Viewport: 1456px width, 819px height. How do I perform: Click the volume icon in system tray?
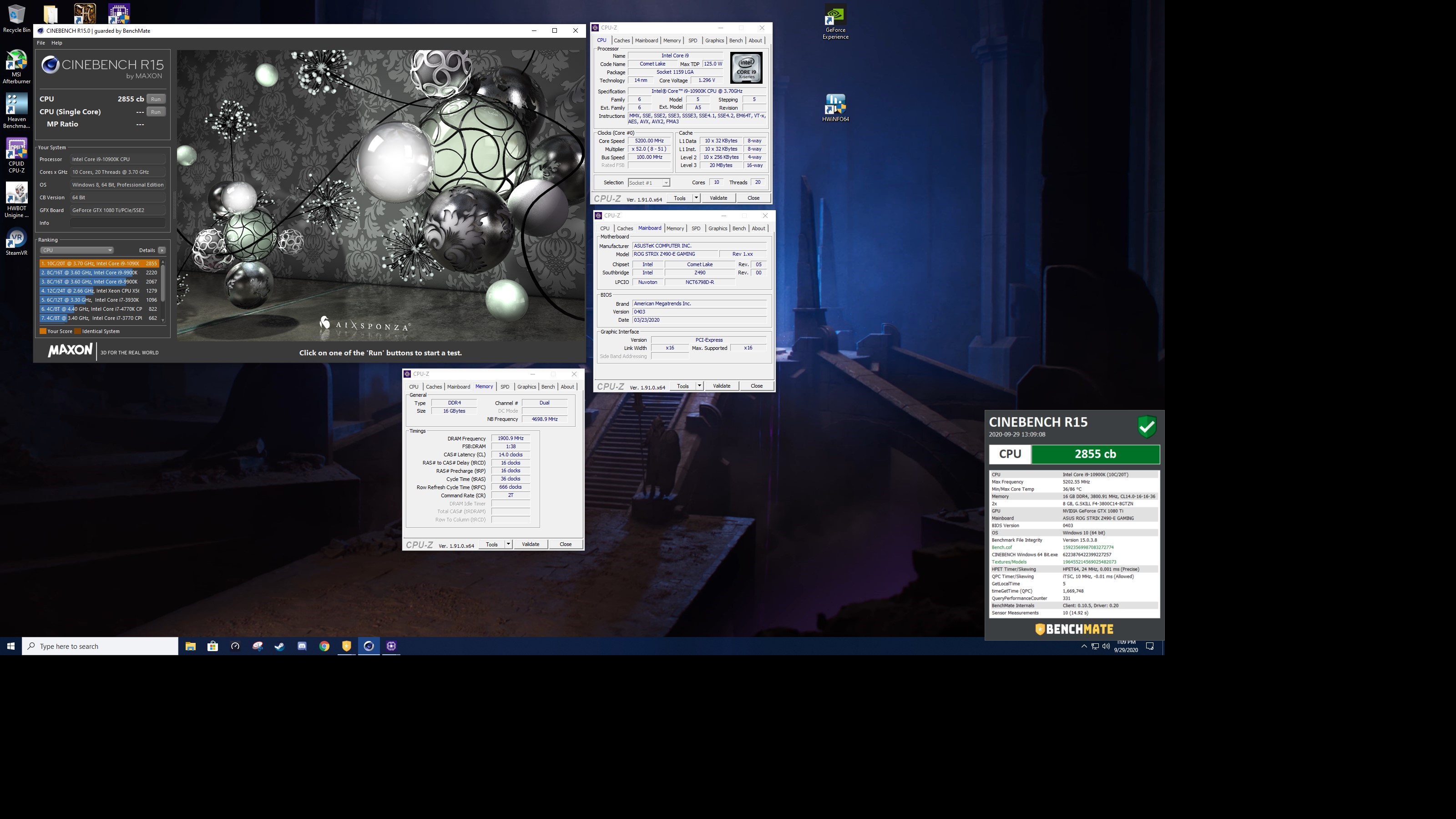pyautogui.click(x=1106, y=646)
